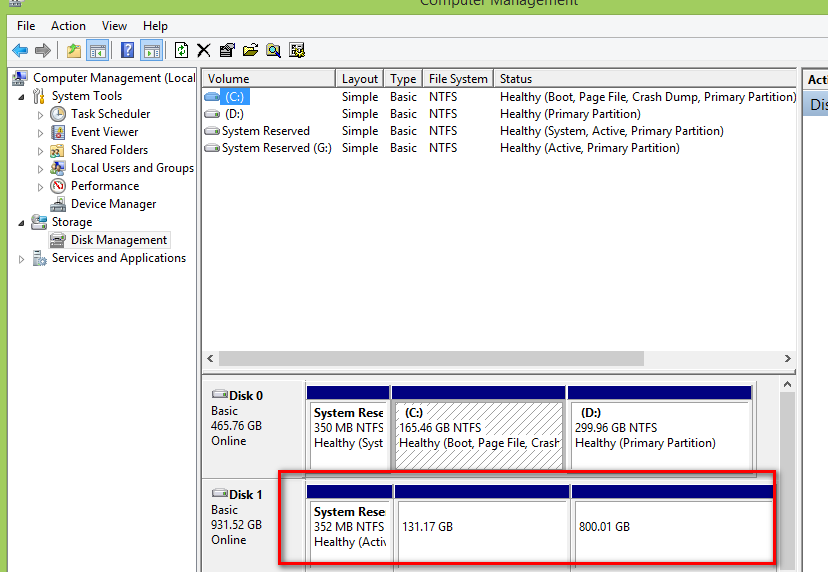Sort by the Type column header
This screenshot has height=572, width=828.
[x=403, y=79]
